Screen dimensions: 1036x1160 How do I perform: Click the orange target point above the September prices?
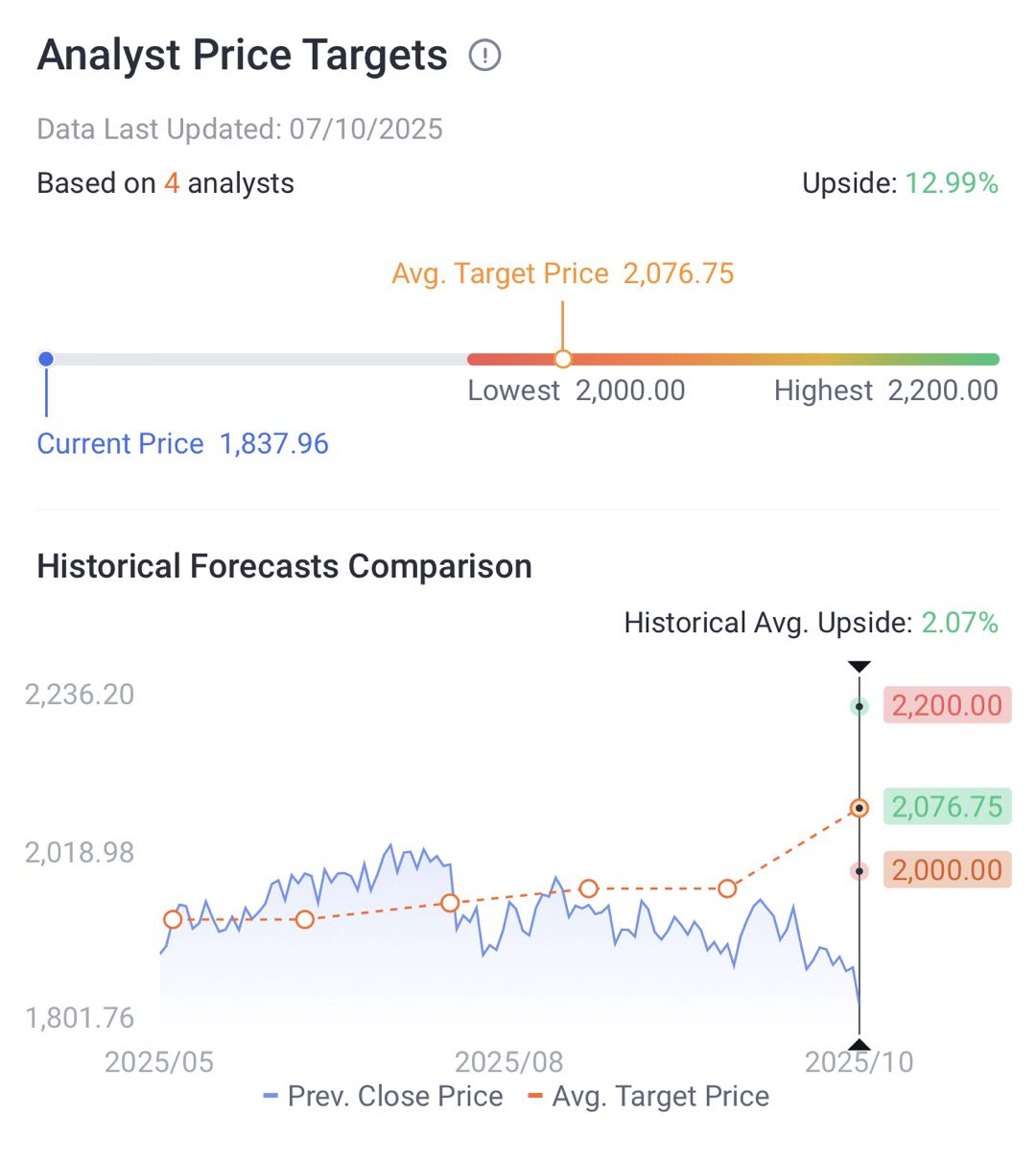[x=589, y=888]
